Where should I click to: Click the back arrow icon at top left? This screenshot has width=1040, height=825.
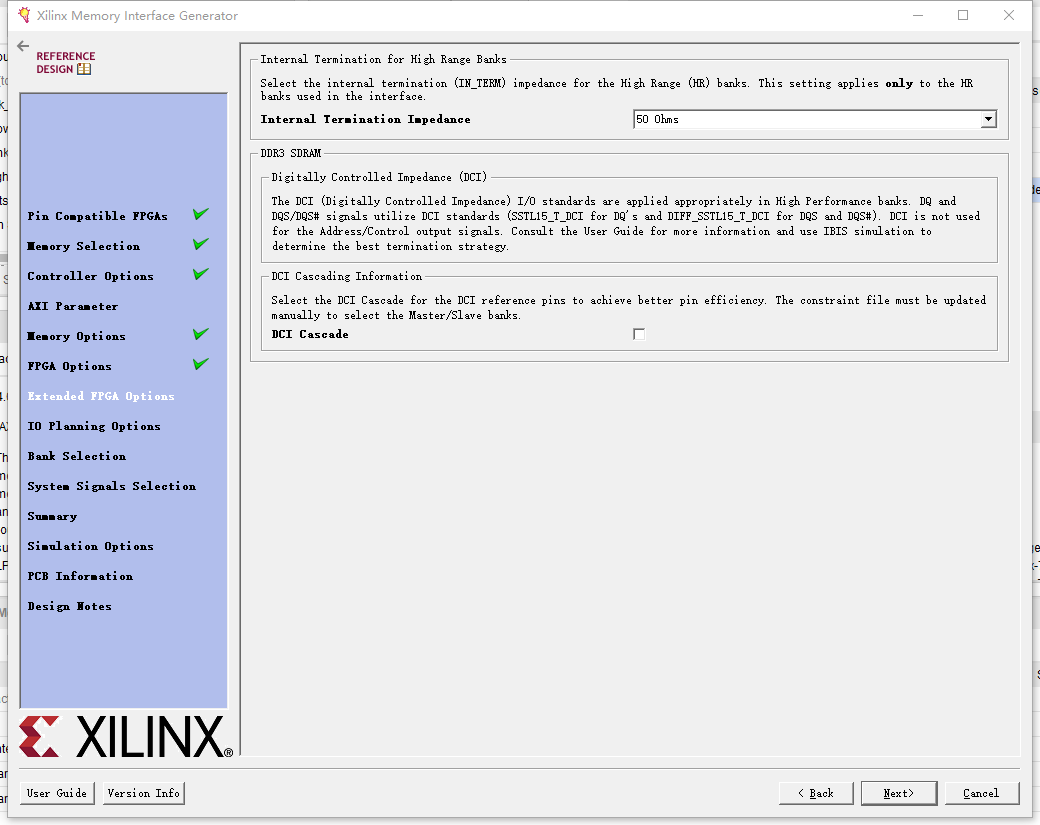pyautogui.click(x=23, y=46)
